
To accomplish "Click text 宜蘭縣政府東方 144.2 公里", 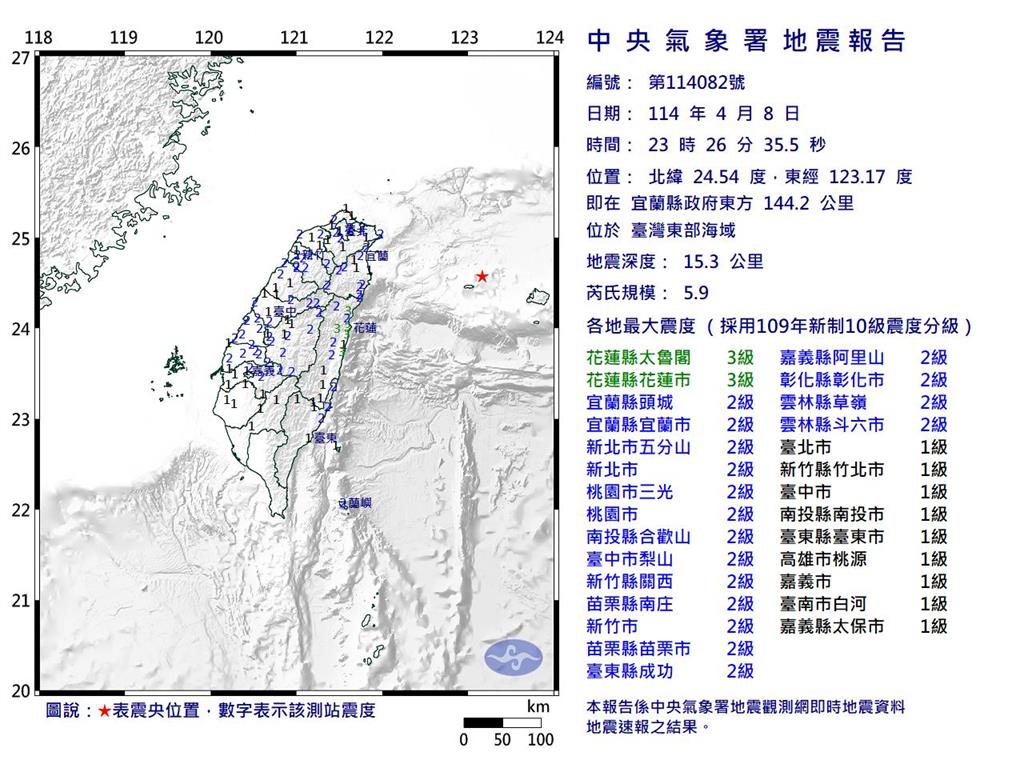I will (x=742, y=203).
